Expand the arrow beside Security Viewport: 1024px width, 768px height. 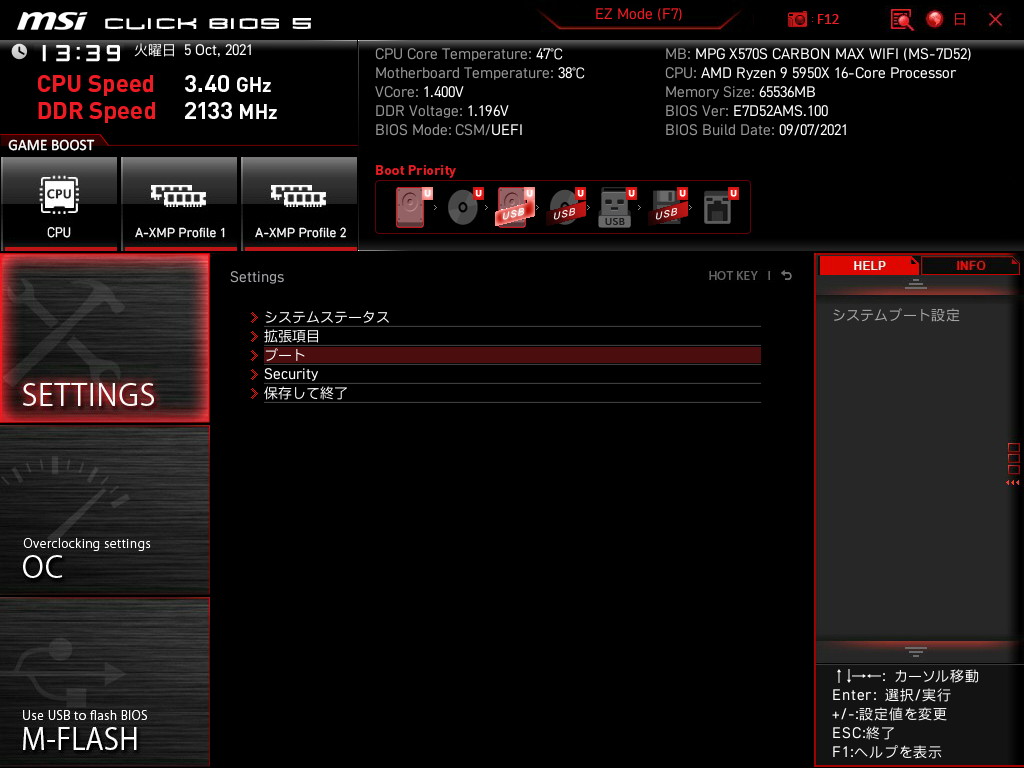point(255,374)
